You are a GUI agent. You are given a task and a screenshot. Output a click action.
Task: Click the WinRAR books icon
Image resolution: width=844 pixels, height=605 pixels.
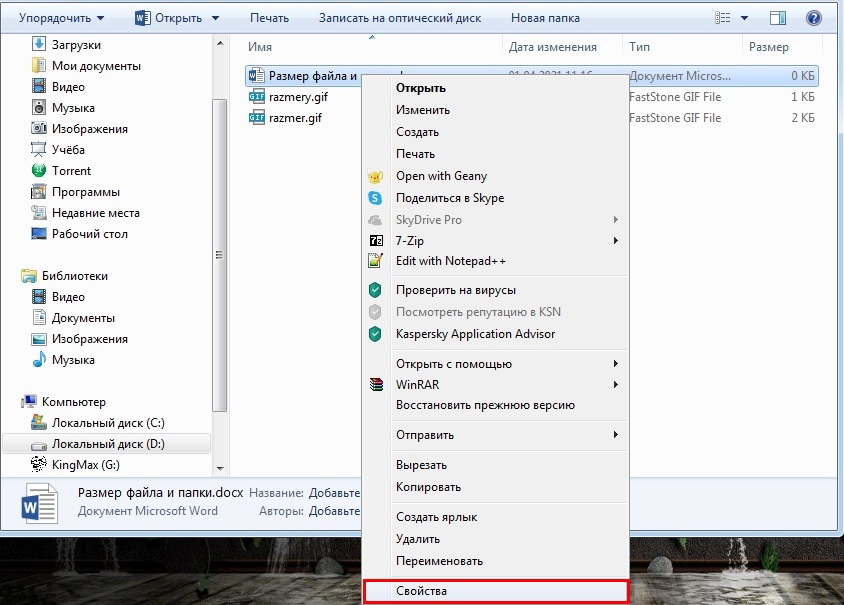click(x=376, y=385)
